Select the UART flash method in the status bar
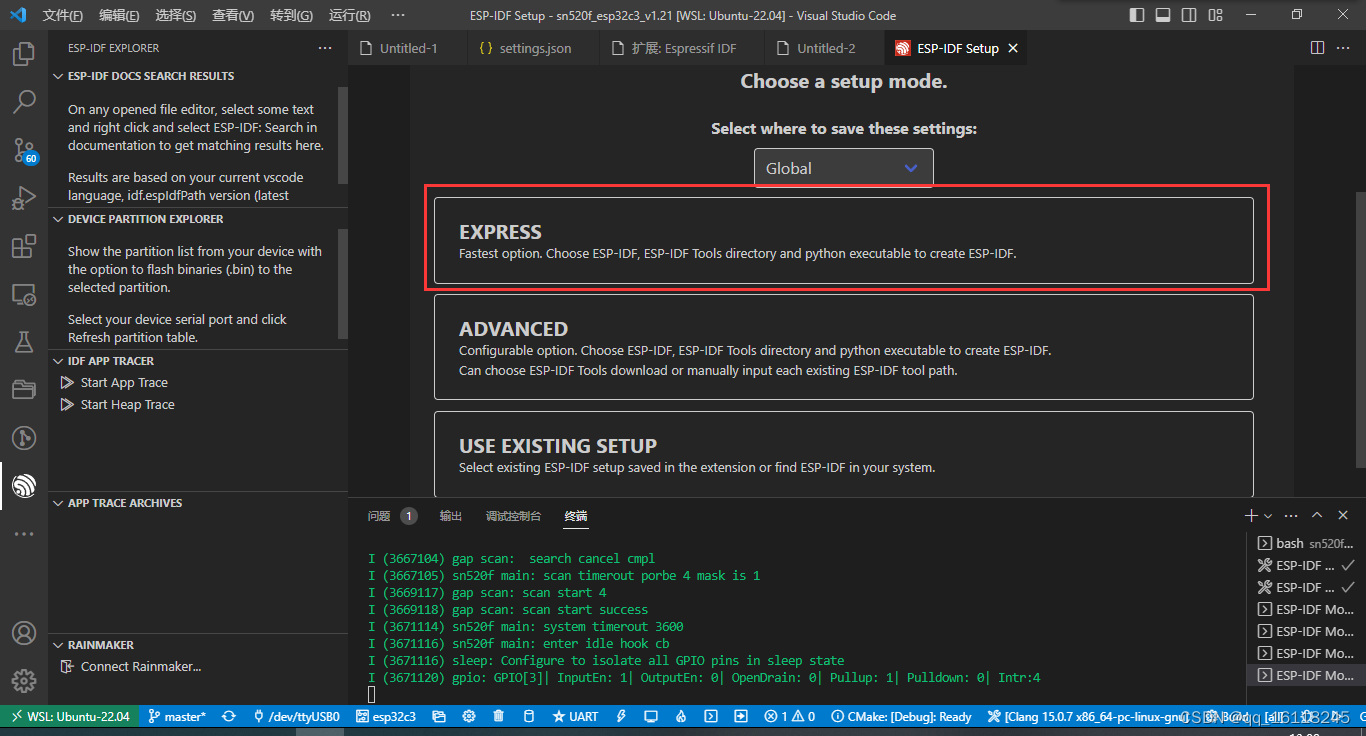This screenshot has width=1366, height=736. pyautogui.click(x=575, y=717)
